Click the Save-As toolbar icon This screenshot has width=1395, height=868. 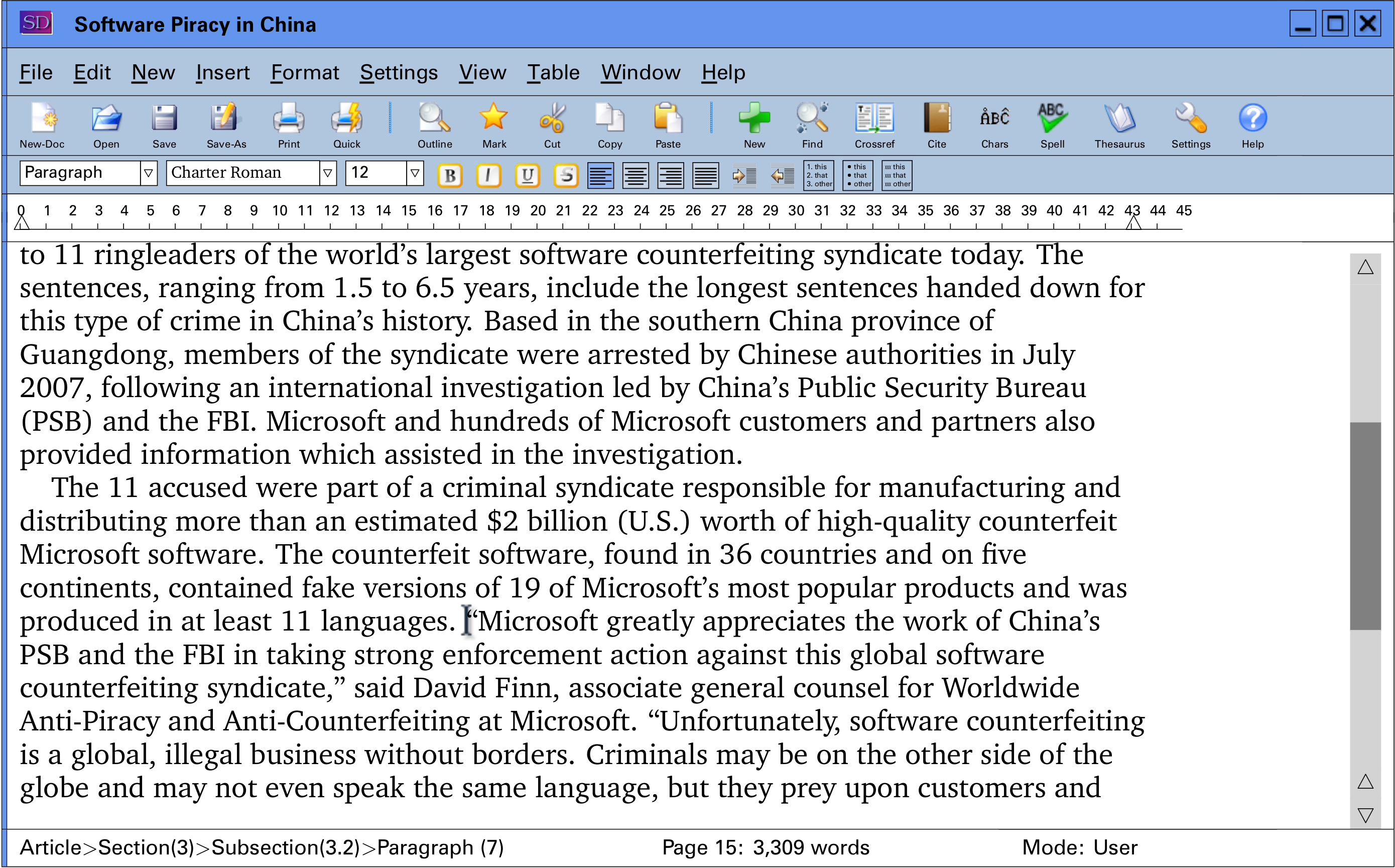[225, 117]
